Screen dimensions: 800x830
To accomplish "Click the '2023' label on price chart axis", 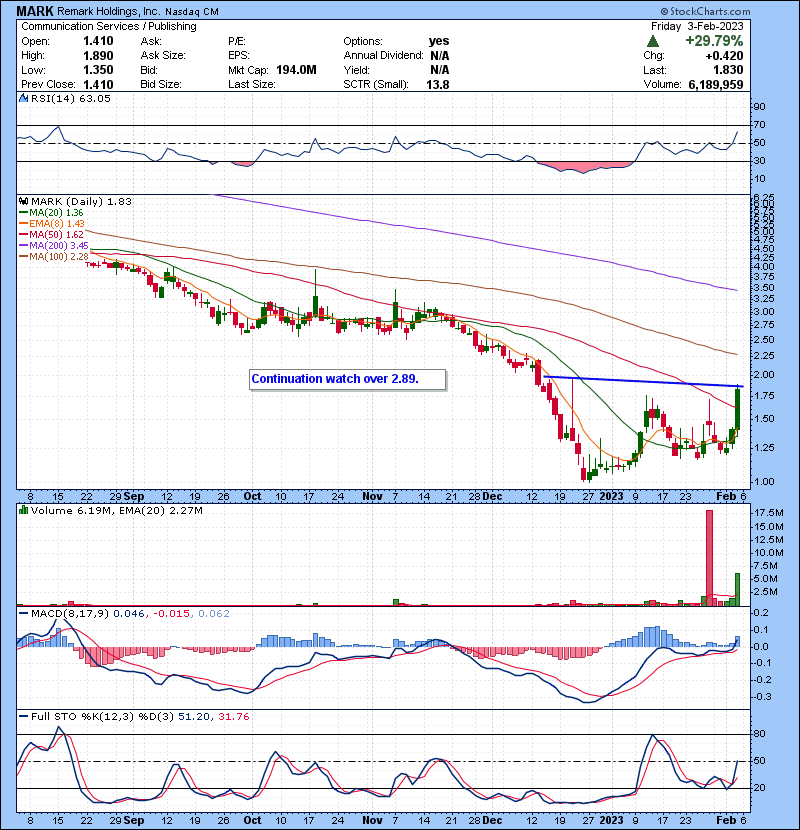I will coord(611,497).
